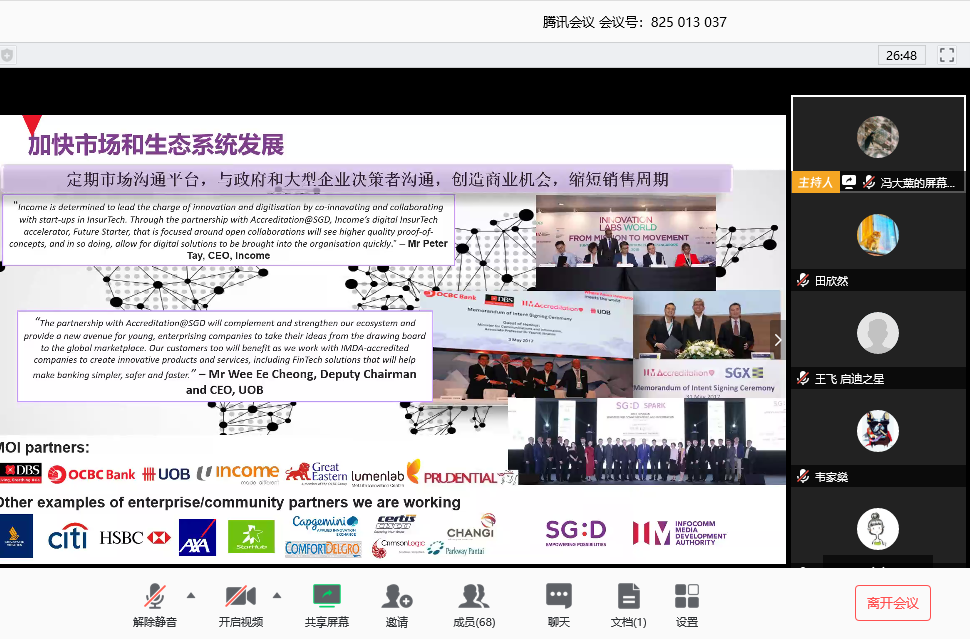Image resolution: width=970 pixels, height=639 pixels.
Task: Click the Mr Peter Tay Income quote box
Action: tap(228, 230)
